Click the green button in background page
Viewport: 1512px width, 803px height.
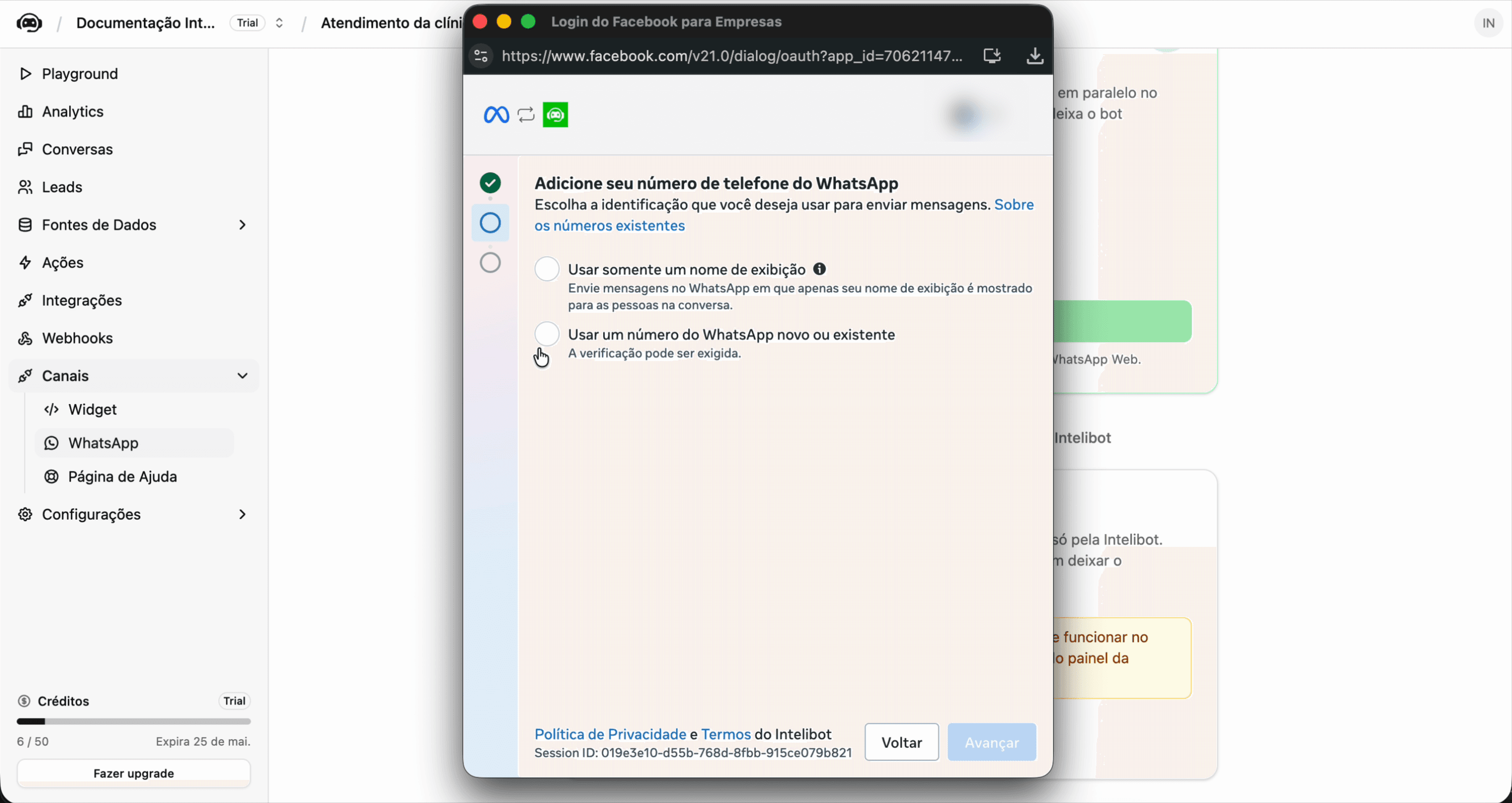click(x=1122, y=321)
